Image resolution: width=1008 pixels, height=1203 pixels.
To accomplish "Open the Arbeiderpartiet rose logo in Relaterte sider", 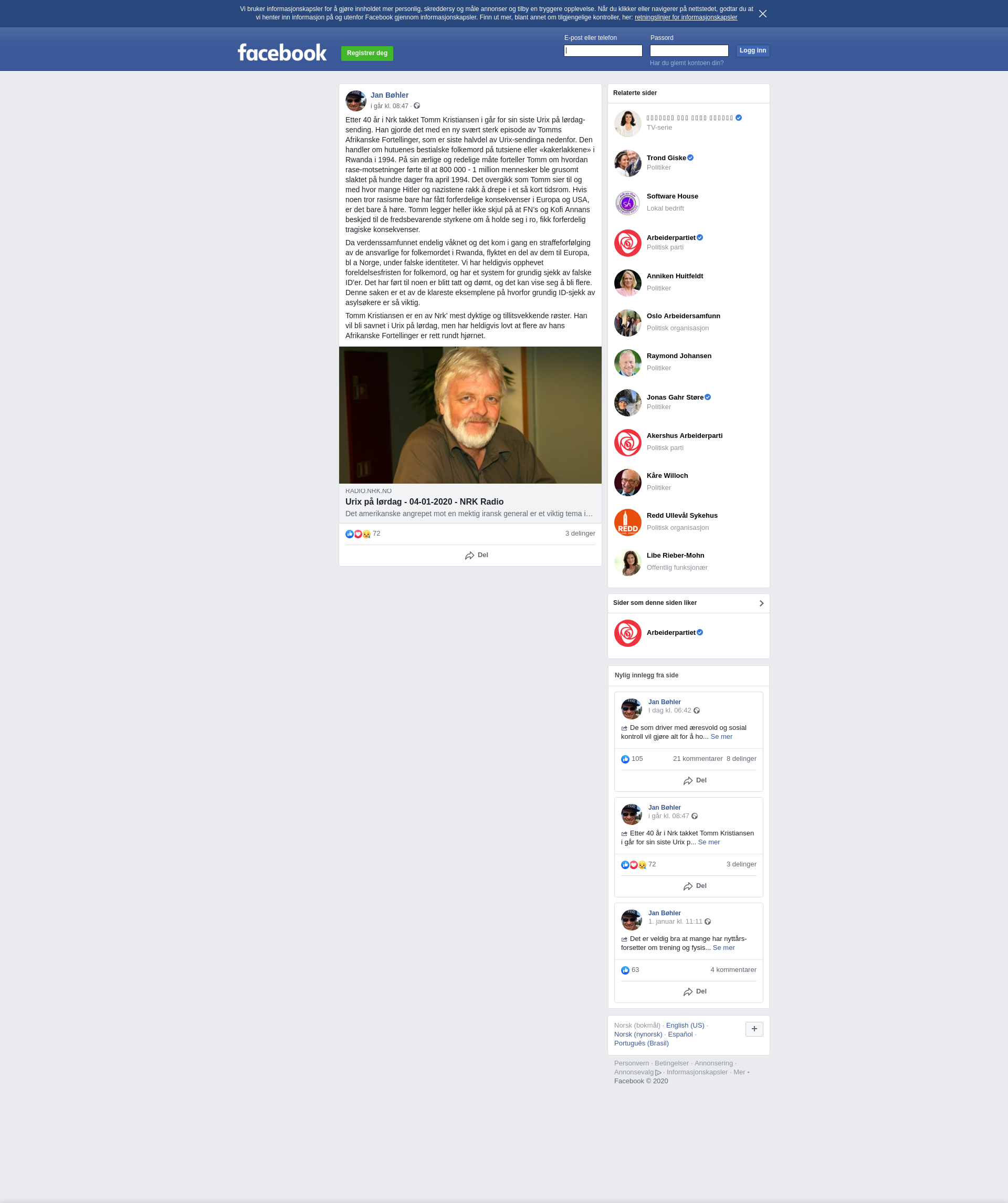I will [628, 243].
